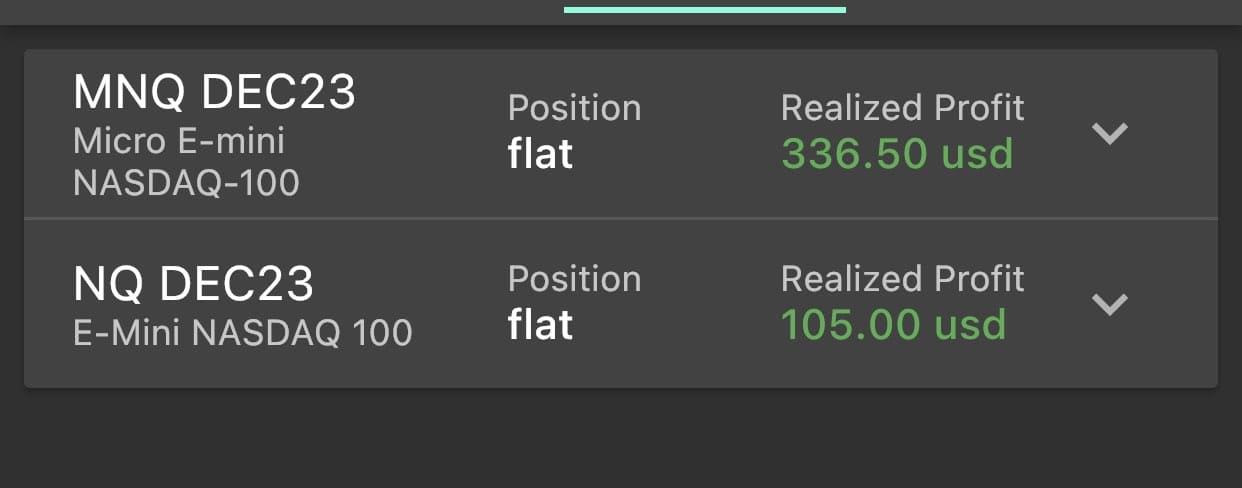
Task: Click Realized Profit label in MNQ row
Action: (x=902, y=108)
